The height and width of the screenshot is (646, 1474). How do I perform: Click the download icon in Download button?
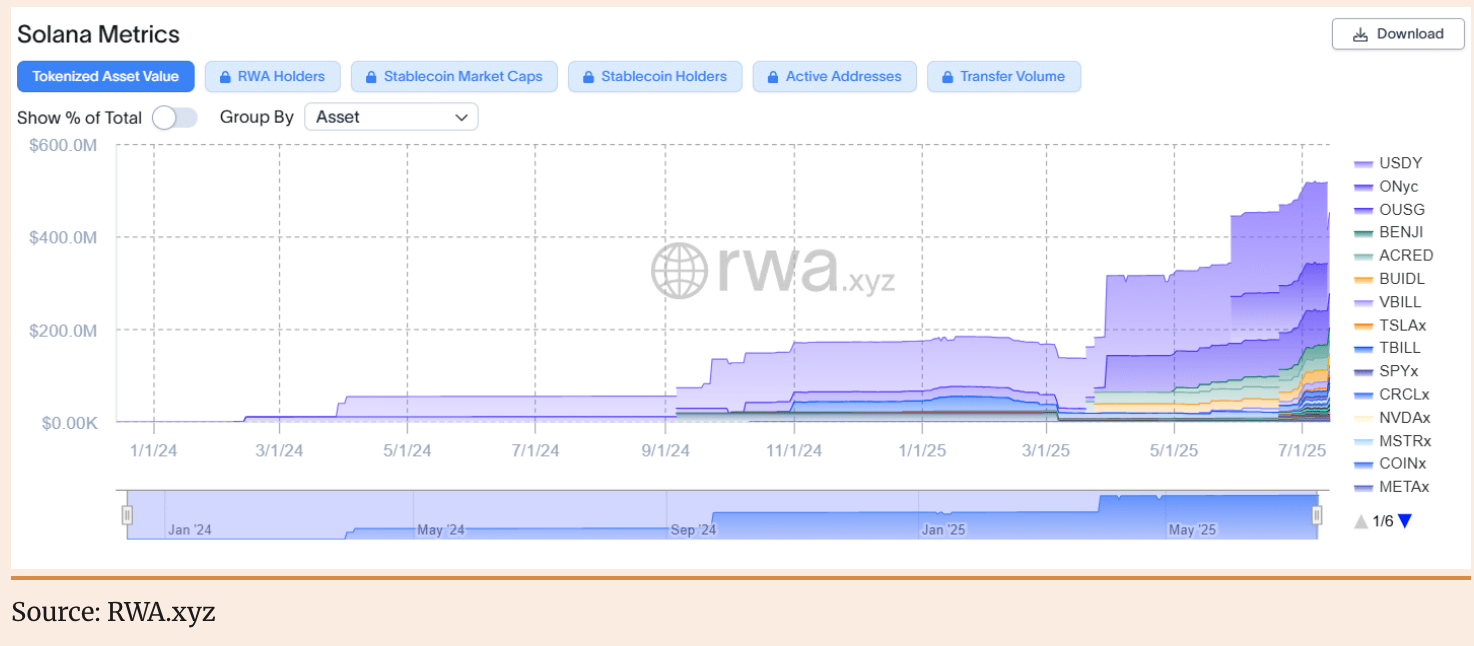tap(1360, 35)
